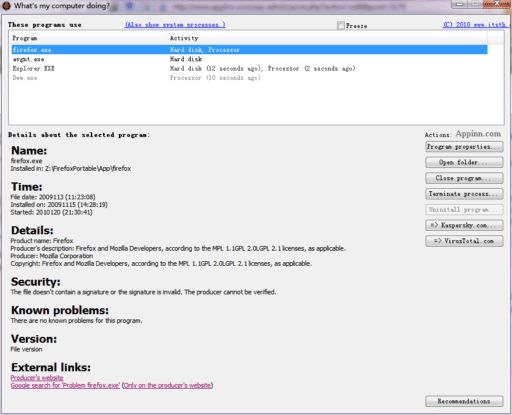Select the avgnt.exe row
Image resolution: width=512 pixels, height=415 pixels.
coord(249,59)
